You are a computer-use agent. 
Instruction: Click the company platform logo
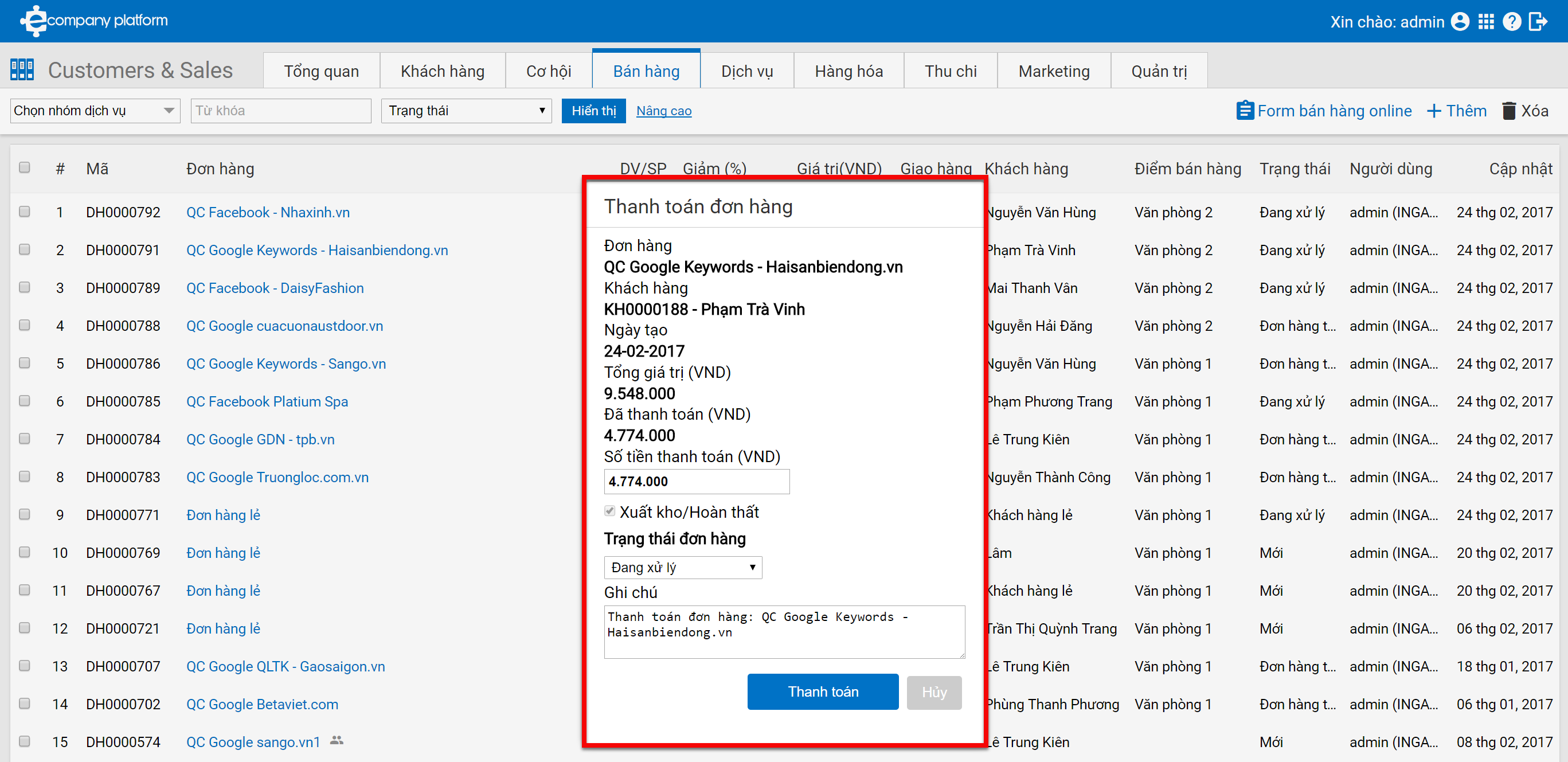point(94,21)
